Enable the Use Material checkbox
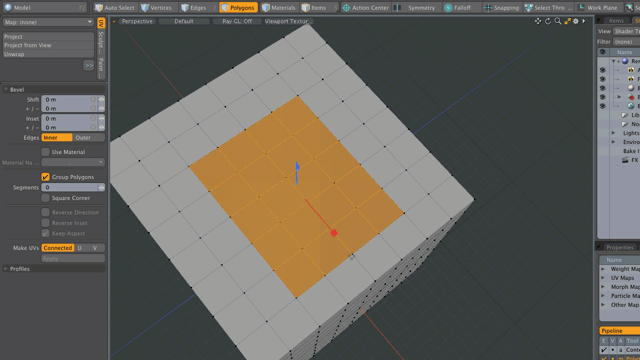The width and height of the screenshot is (640, 360). pos(45,152)
